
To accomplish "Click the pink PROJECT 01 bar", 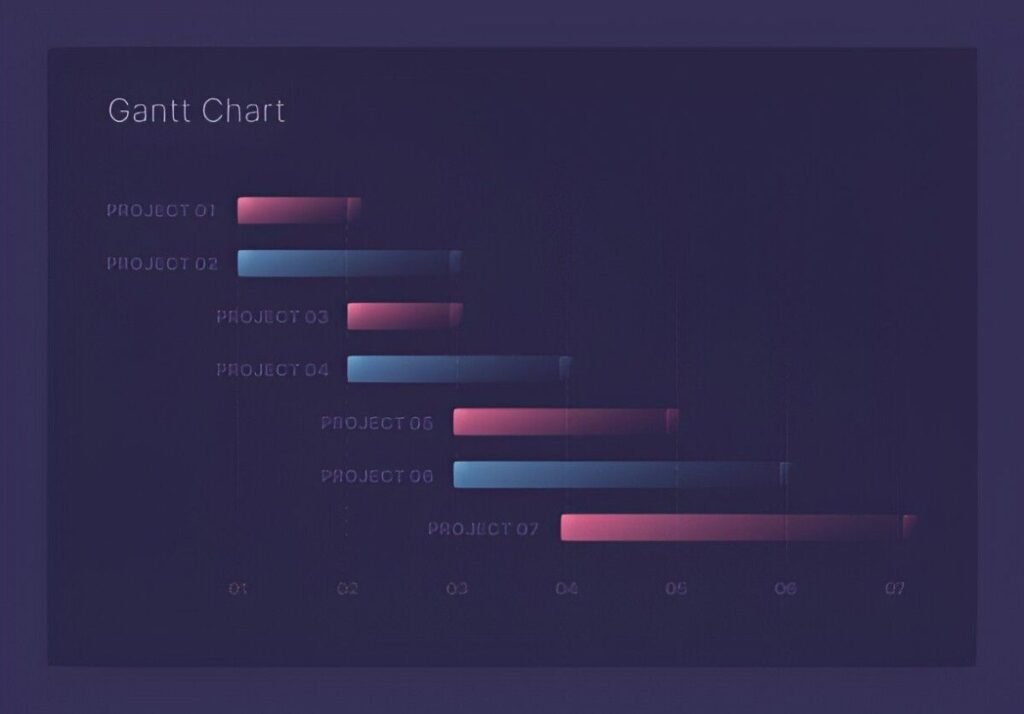I will coord(295,210).
